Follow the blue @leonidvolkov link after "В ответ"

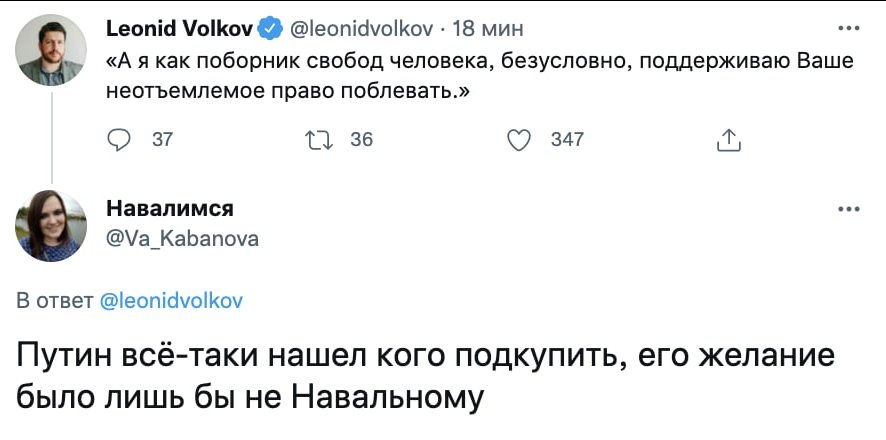(x=172, y=299)
